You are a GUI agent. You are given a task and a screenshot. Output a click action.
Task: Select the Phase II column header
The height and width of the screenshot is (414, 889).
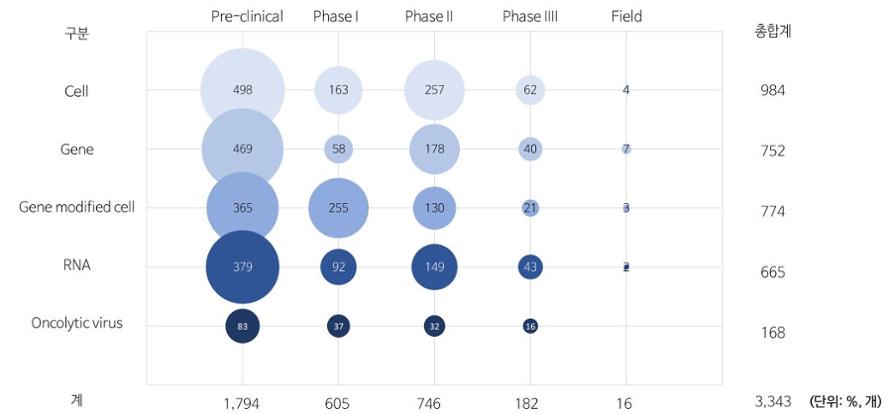430,16
